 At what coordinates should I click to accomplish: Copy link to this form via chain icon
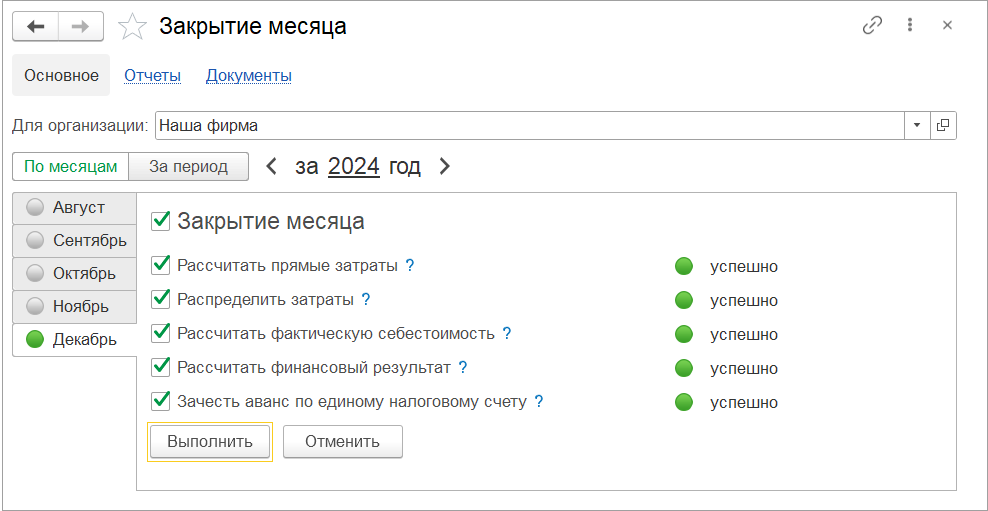tap(872, 26)
